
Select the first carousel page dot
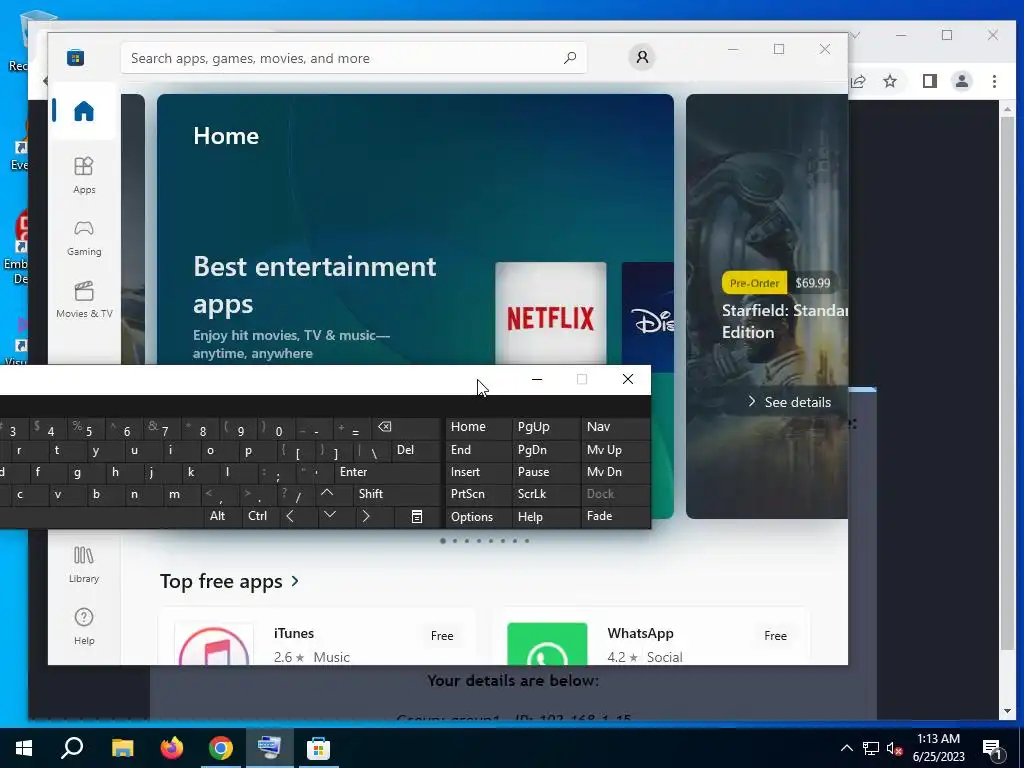443,541
